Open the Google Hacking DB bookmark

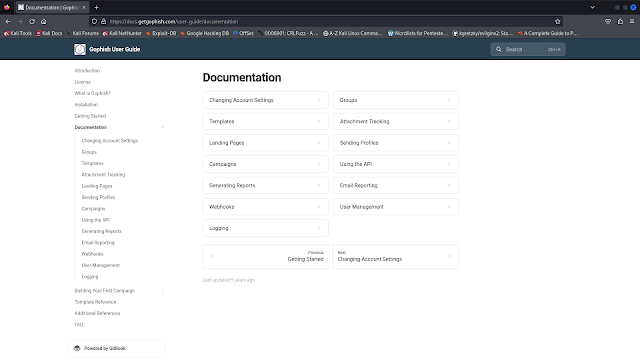tap(204, 33)
